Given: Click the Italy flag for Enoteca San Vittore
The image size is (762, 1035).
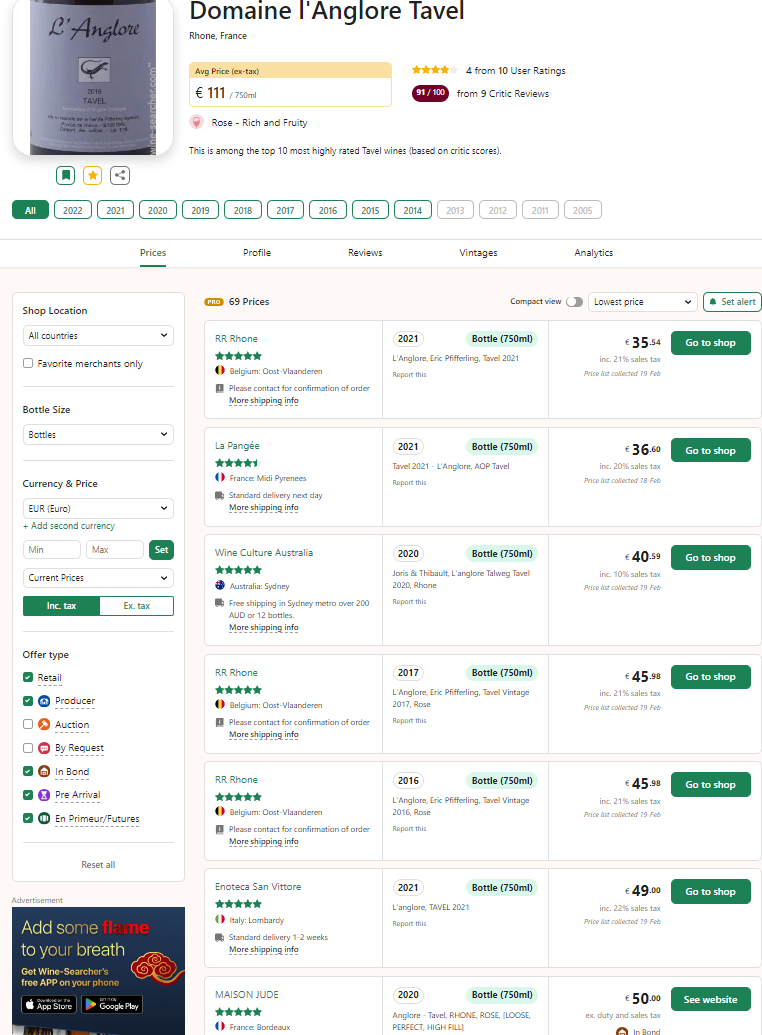Looking at the screenshot, I should pos(220,919).
